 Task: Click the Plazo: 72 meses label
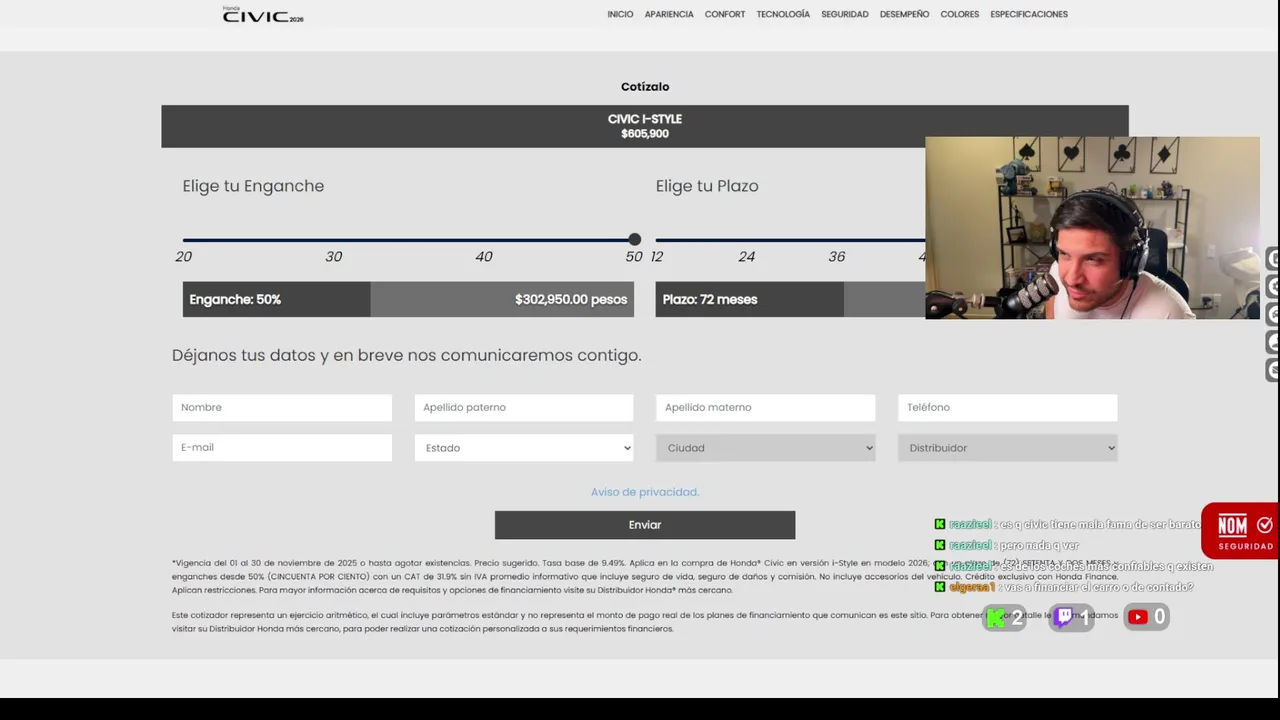click(710, 299)
